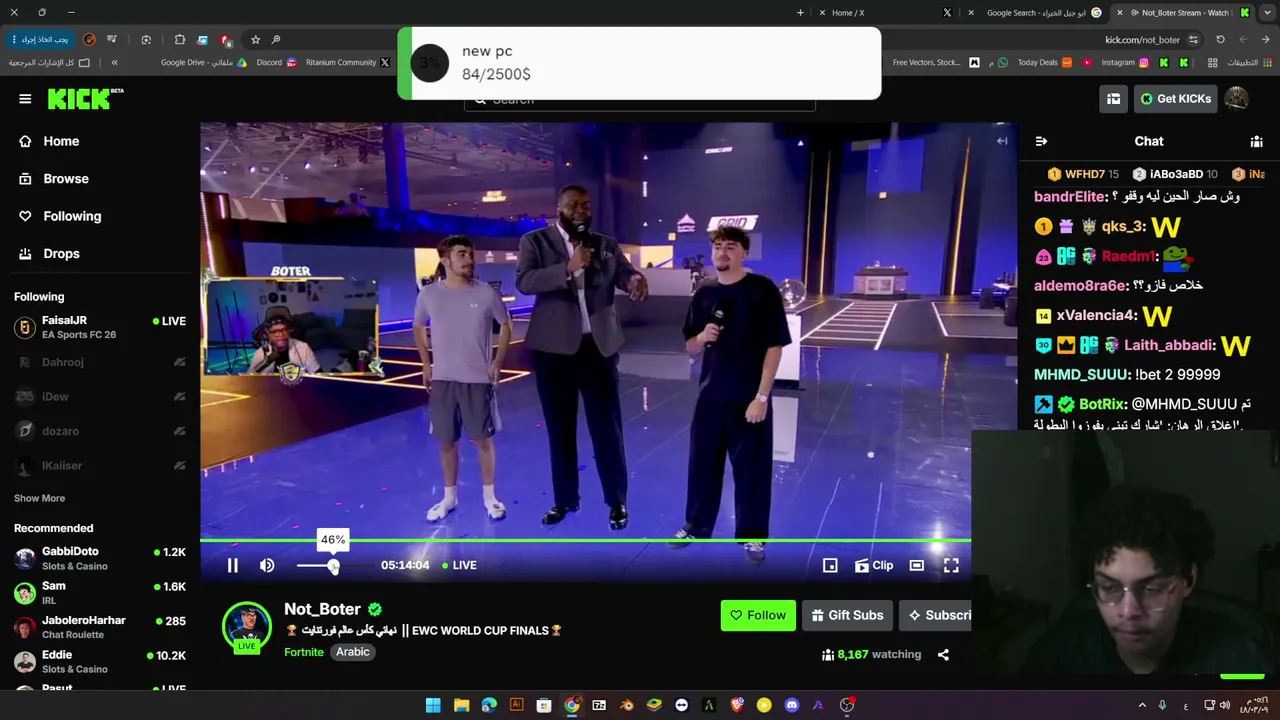The image size is (1280, 720).
Task: Expand the bookmarks overflow chevron
Action: [114, 62]
